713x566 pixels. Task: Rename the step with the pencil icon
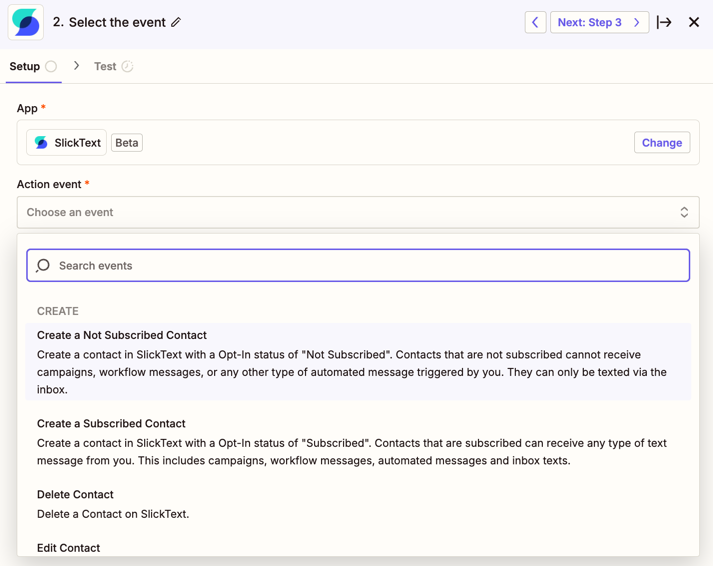(x=176, y=22)
